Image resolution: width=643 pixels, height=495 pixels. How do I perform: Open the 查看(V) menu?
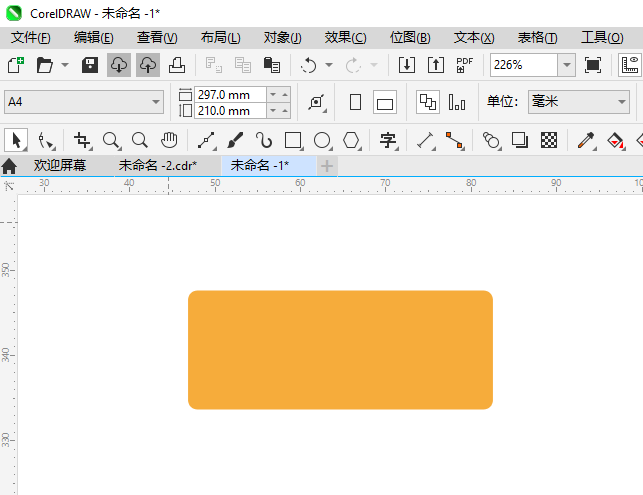coord(157,38)
